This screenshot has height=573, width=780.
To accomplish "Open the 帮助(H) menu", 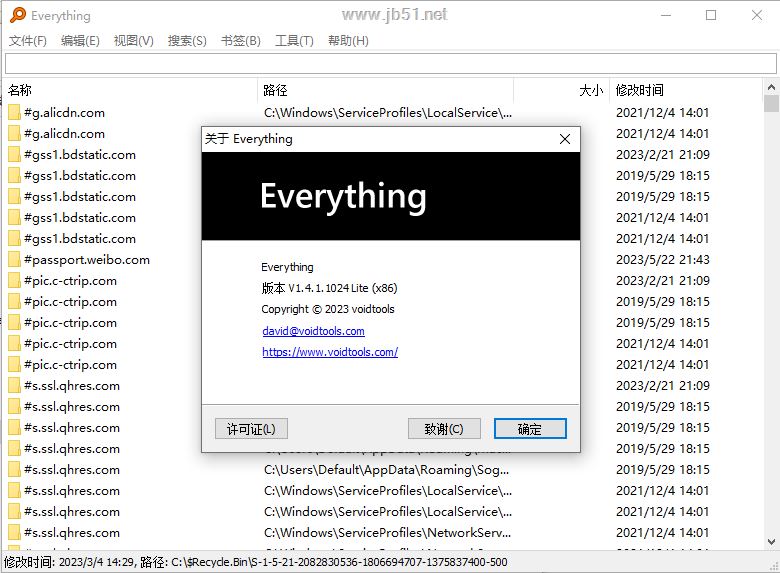I will click(348, 41).
